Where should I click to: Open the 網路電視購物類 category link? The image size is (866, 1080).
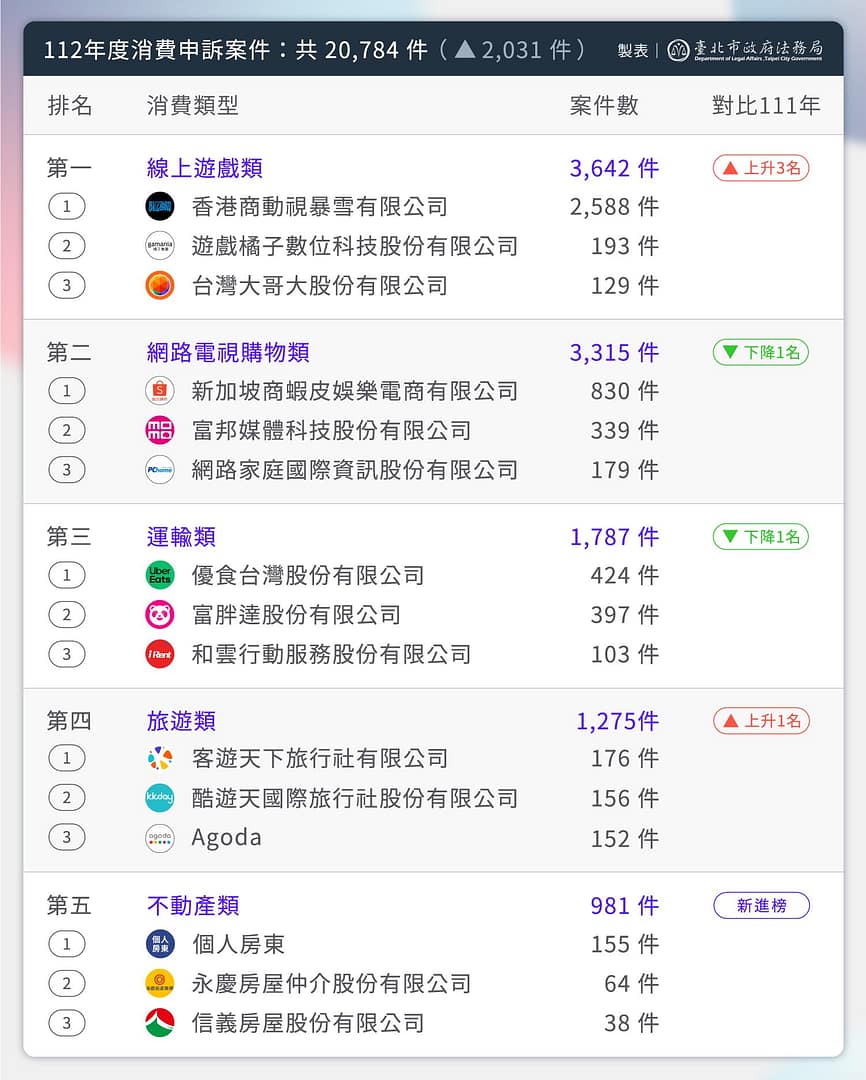228,352
